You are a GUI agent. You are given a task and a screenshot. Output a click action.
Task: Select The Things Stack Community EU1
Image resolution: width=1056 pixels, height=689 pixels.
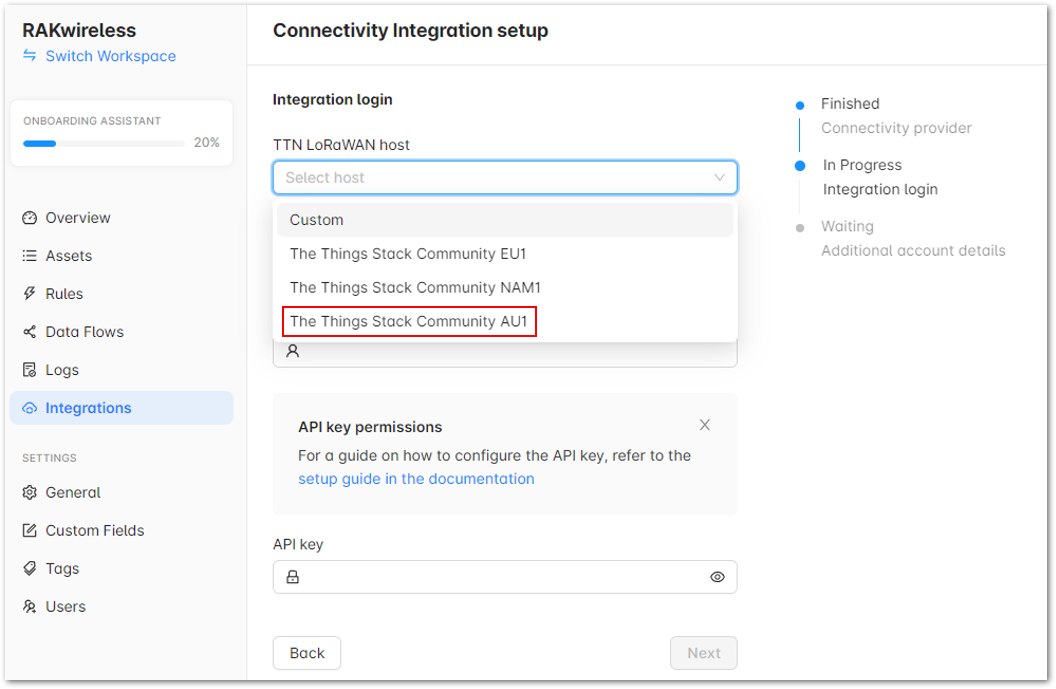[505, 254]
